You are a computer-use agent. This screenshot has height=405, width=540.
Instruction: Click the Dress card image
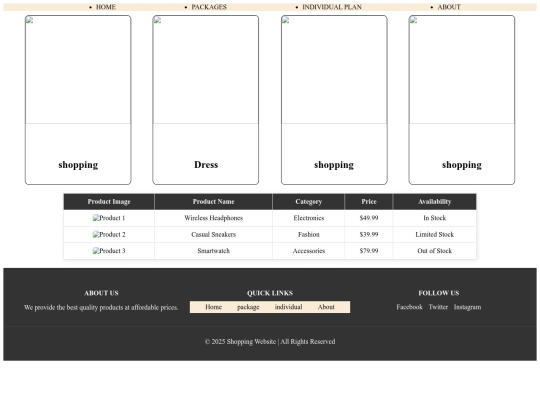tap(206, 70)
